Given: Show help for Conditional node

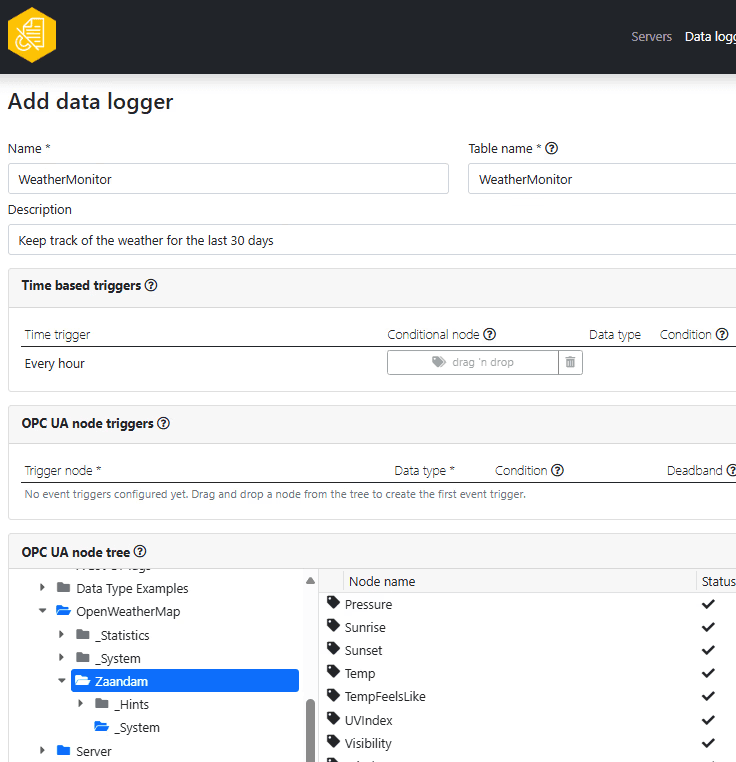Looking at the screenshot, I should click(x=490, y=334).
